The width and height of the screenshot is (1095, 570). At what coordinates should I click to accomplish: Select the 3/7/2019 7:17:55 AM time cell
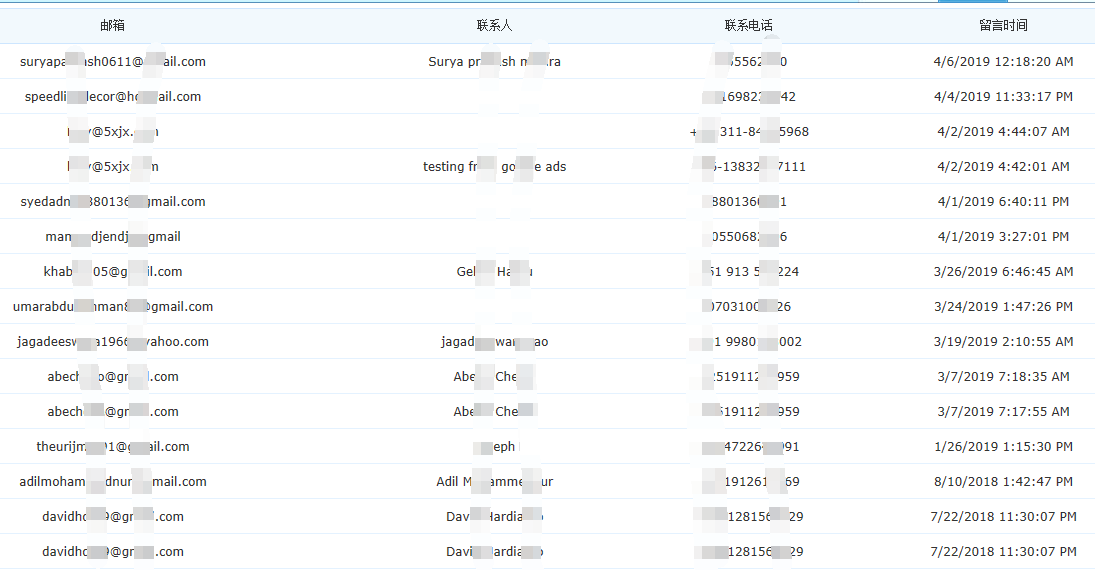[x=1003, y=412]
